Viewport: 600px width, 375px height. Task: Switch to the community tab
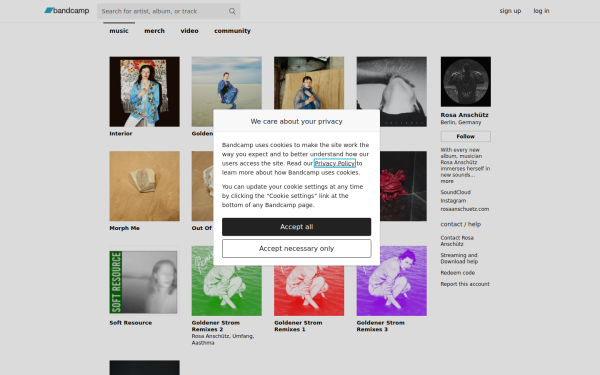[x=232, y=31]
